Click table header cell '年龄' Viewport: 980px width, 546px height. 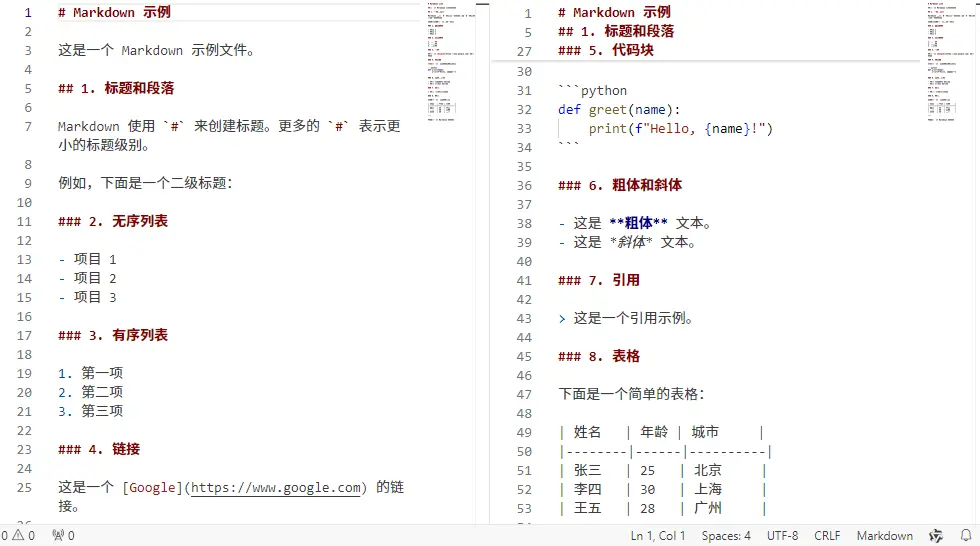[654, 432]
